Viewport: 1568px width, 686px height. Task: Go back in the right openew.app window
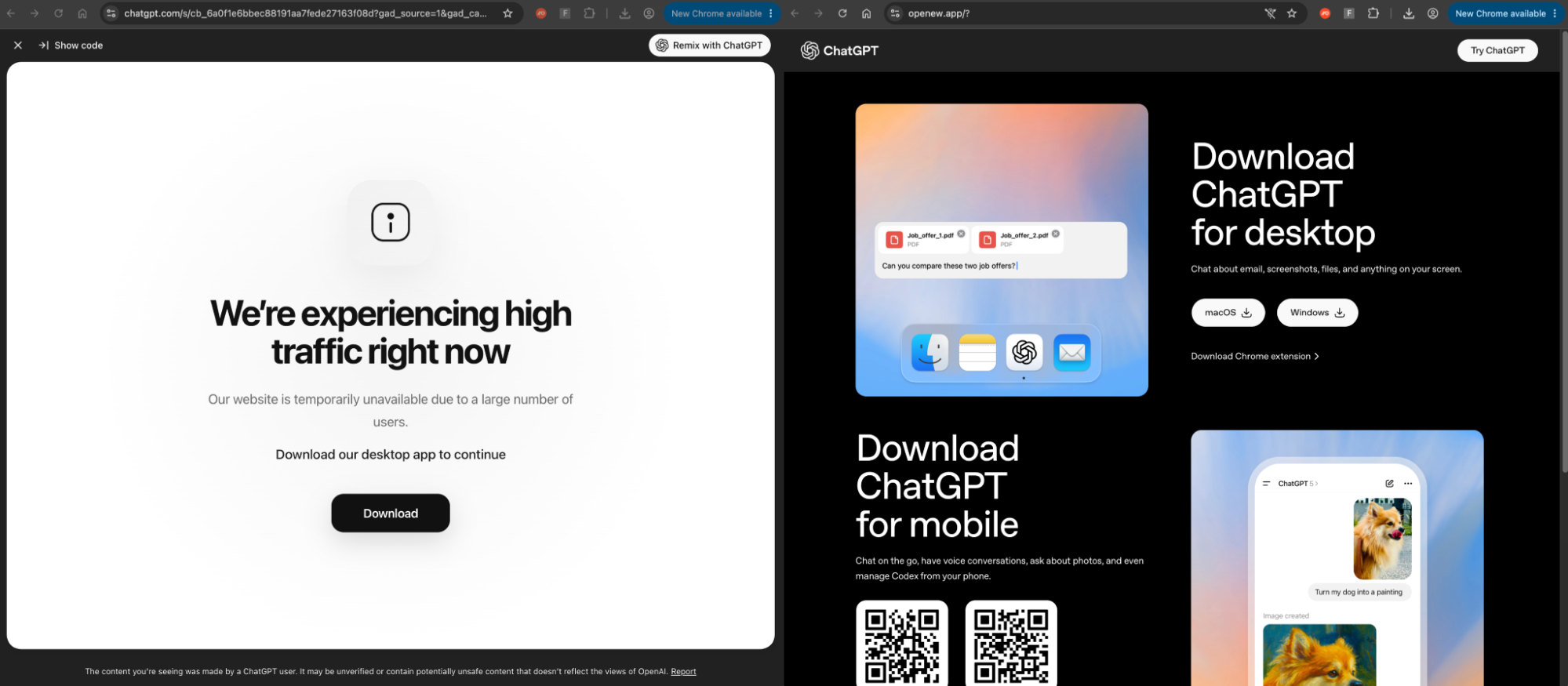point(795,13)
